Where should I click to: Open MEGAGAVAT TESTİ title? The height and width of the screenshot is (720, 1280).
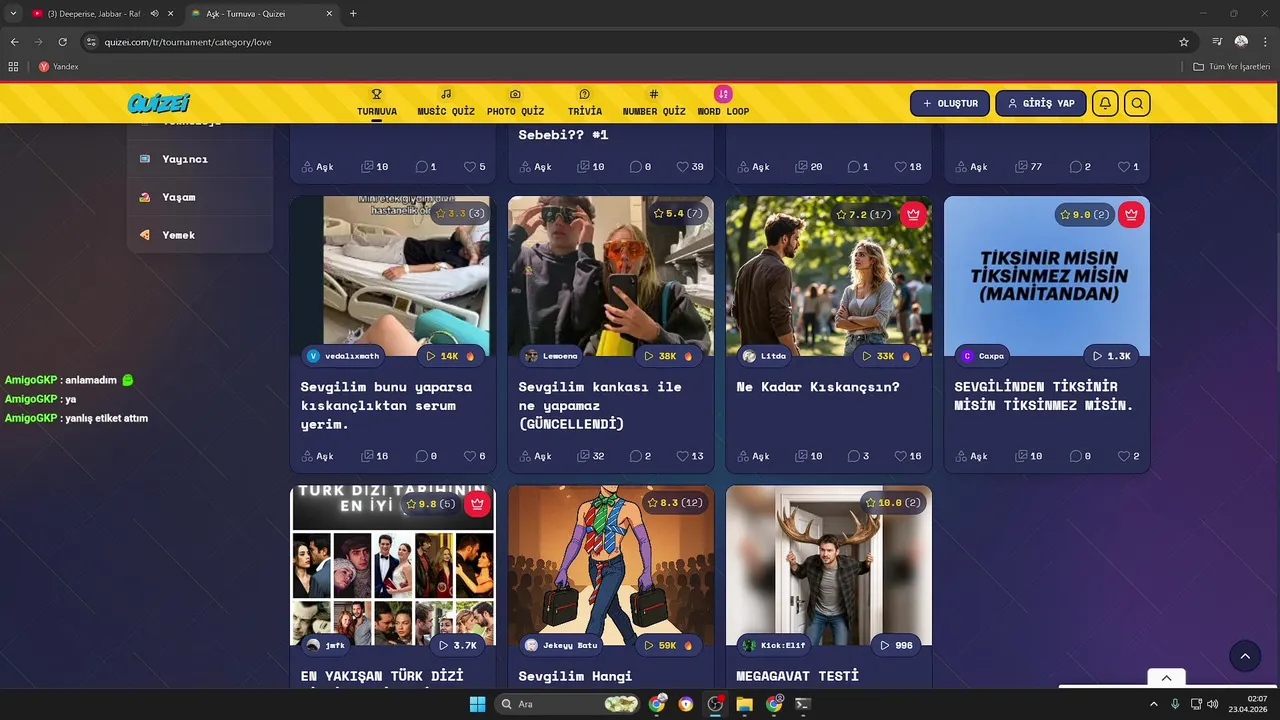pos(797,676)
